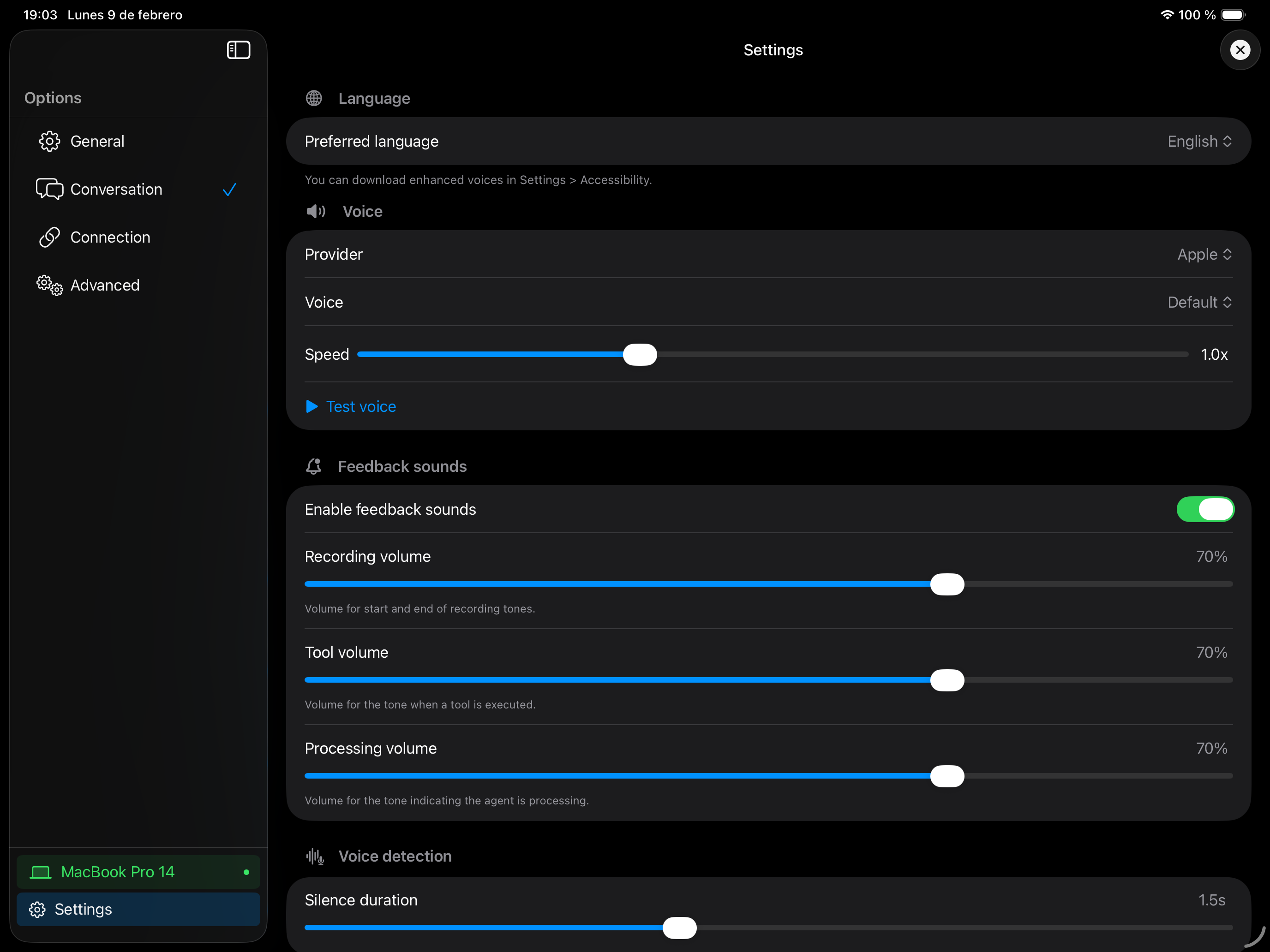Open the Connection section

[110, 237]
